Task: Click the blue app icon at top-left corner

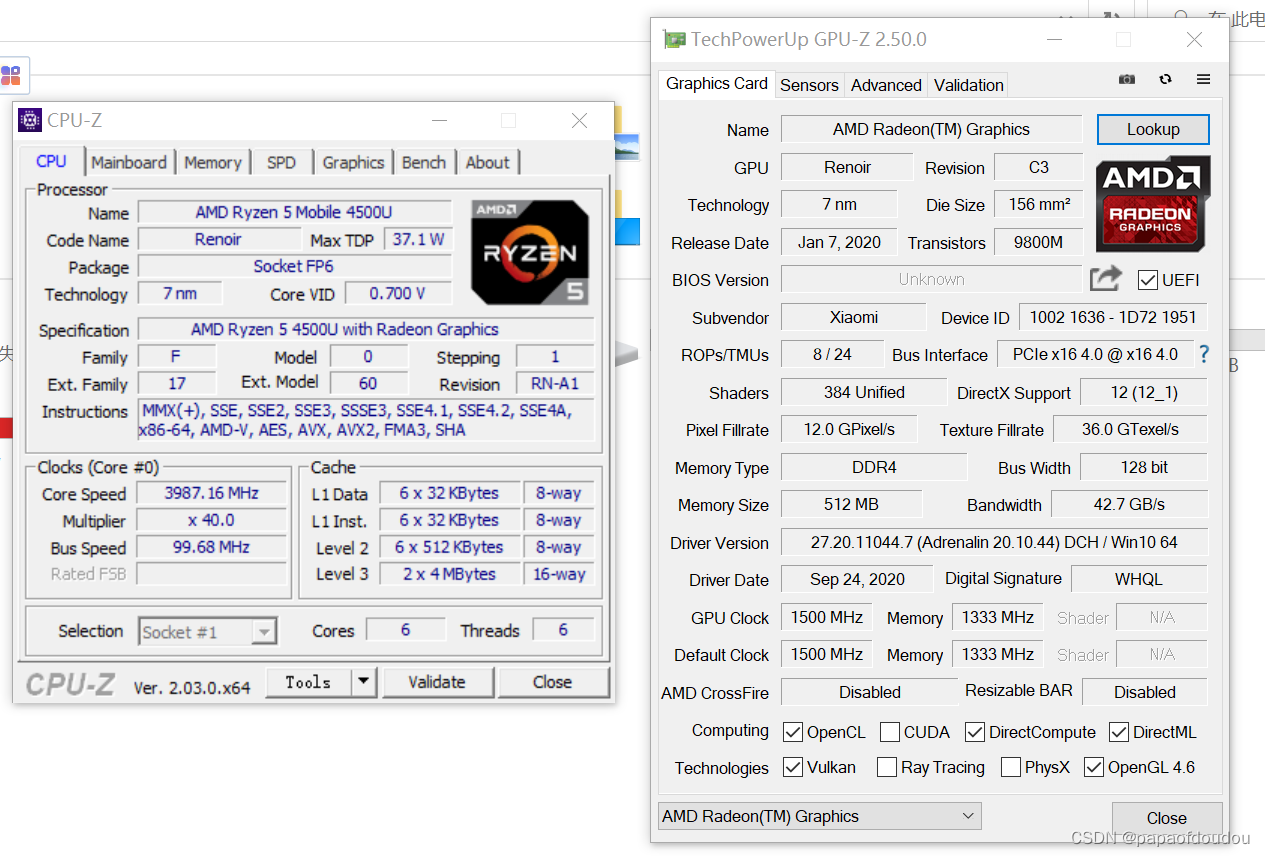Action: click(14, 75)
